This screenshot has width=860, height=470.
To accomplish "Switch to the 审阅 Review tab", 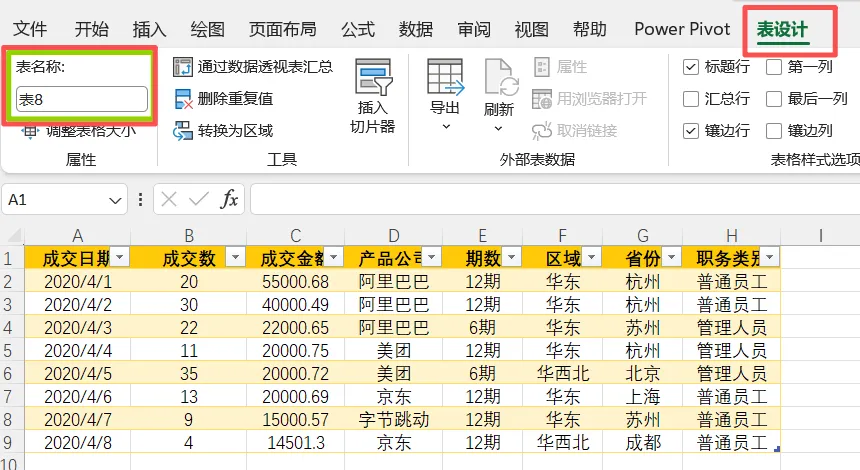I will 474,29.
